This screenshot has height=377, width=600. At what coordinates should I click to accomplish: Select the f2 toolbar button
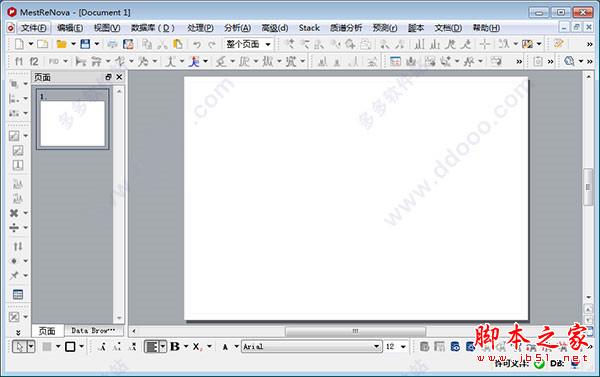coord(34,61)
